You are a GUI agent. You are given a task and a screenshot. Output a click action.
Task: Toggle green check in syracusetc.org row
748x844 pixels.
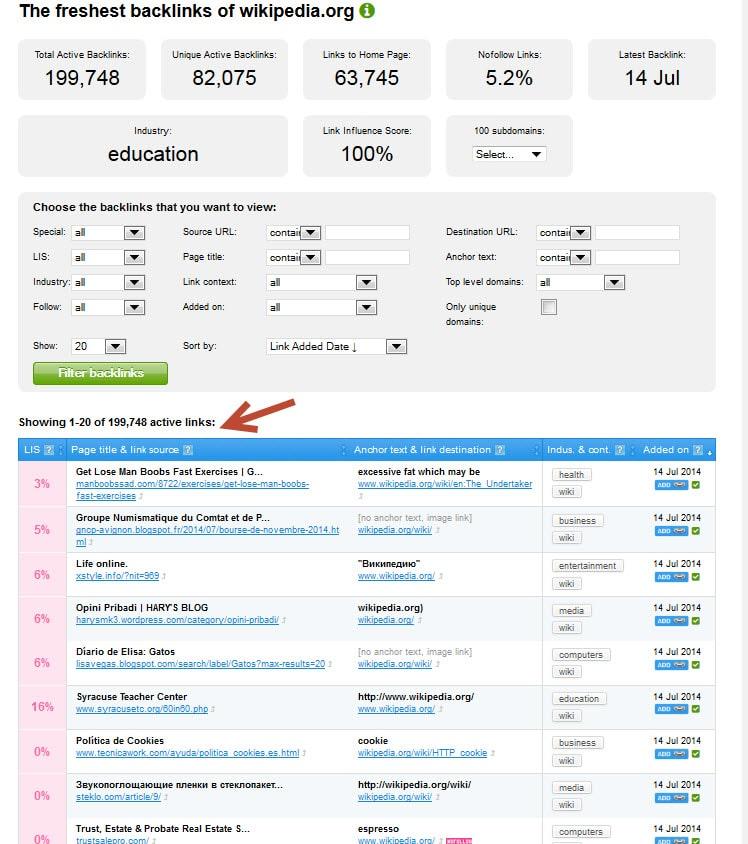[x=696, y=709]
